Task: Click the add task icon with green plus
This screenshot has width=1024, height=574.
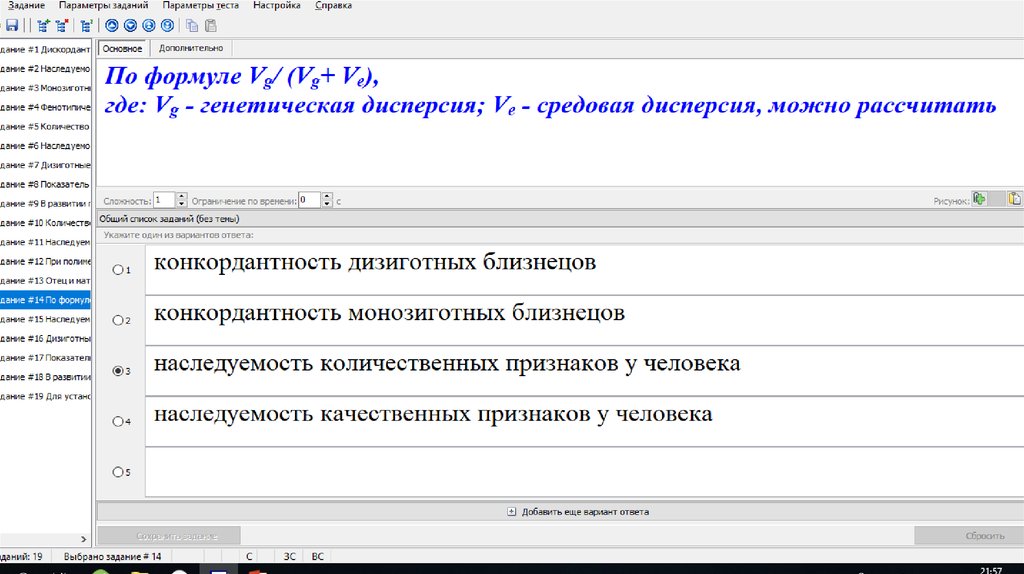Action: click(x=43, y=26)
